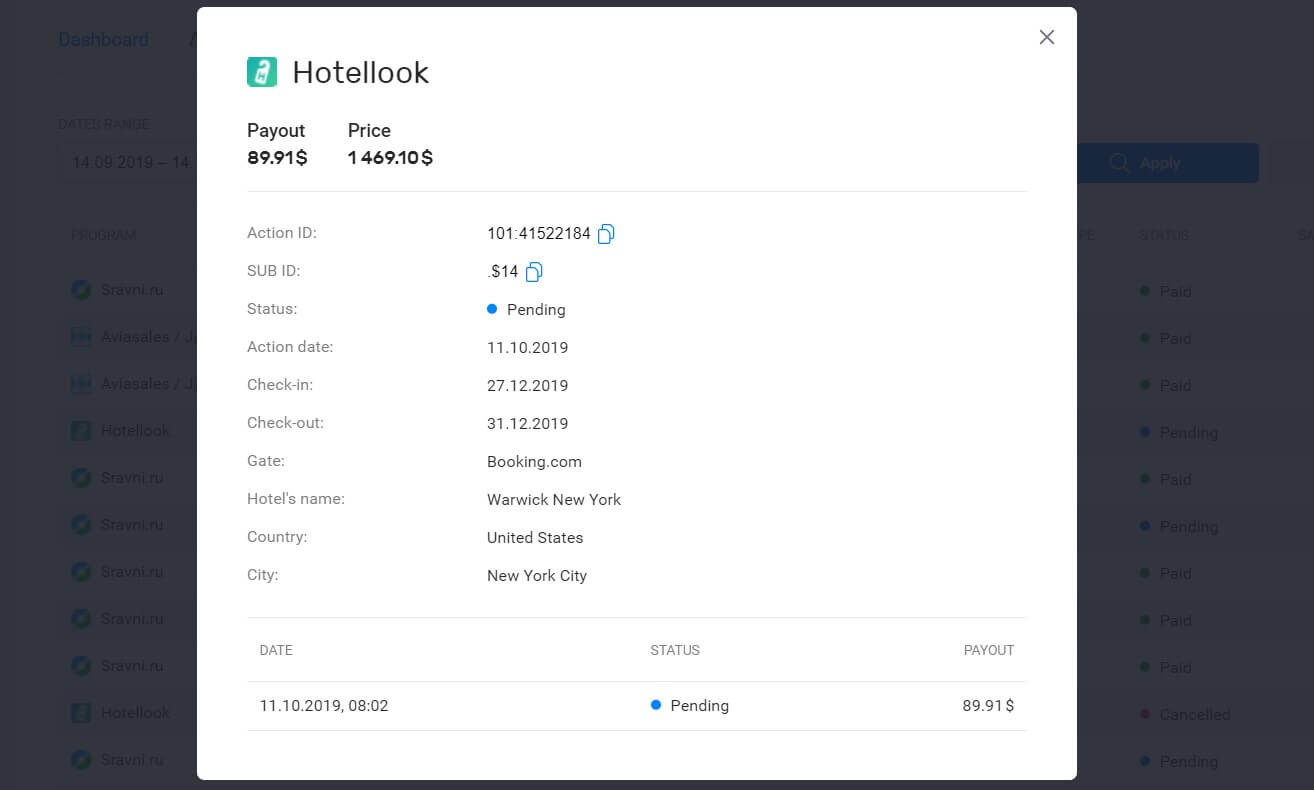Screen dimensions: 1314x790
Task: Click the Pending dot in the payout history row
Action: coord(656,705)
